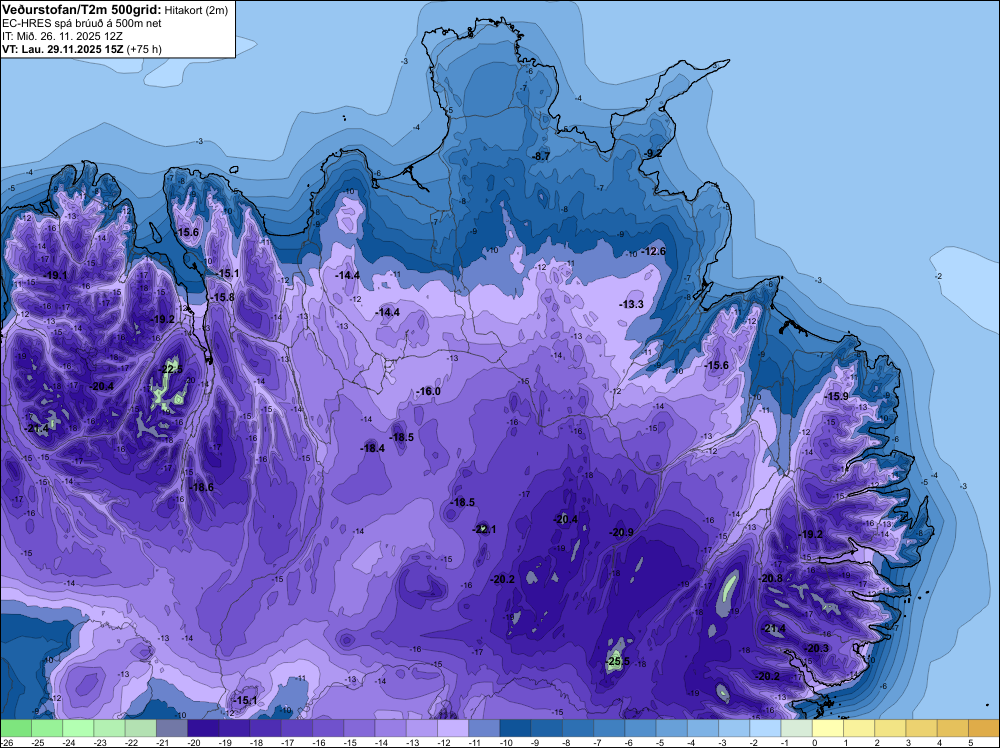The height and width of the screenshot is (748, 1000).
Task: Click the -25.5 temperature label on the map
Action: (x=617, y=661)
